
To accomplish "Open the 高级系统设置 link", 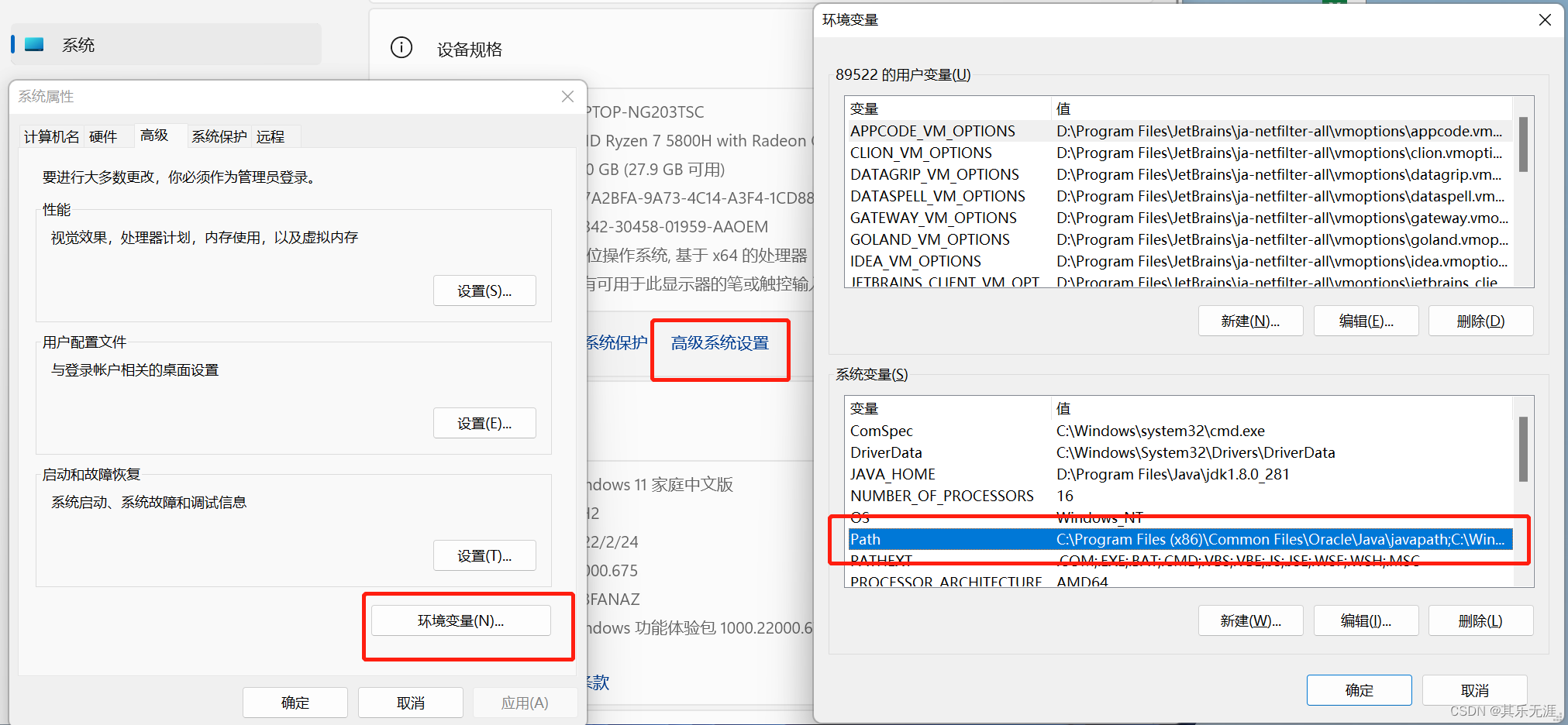I will (x=720, y=343).
